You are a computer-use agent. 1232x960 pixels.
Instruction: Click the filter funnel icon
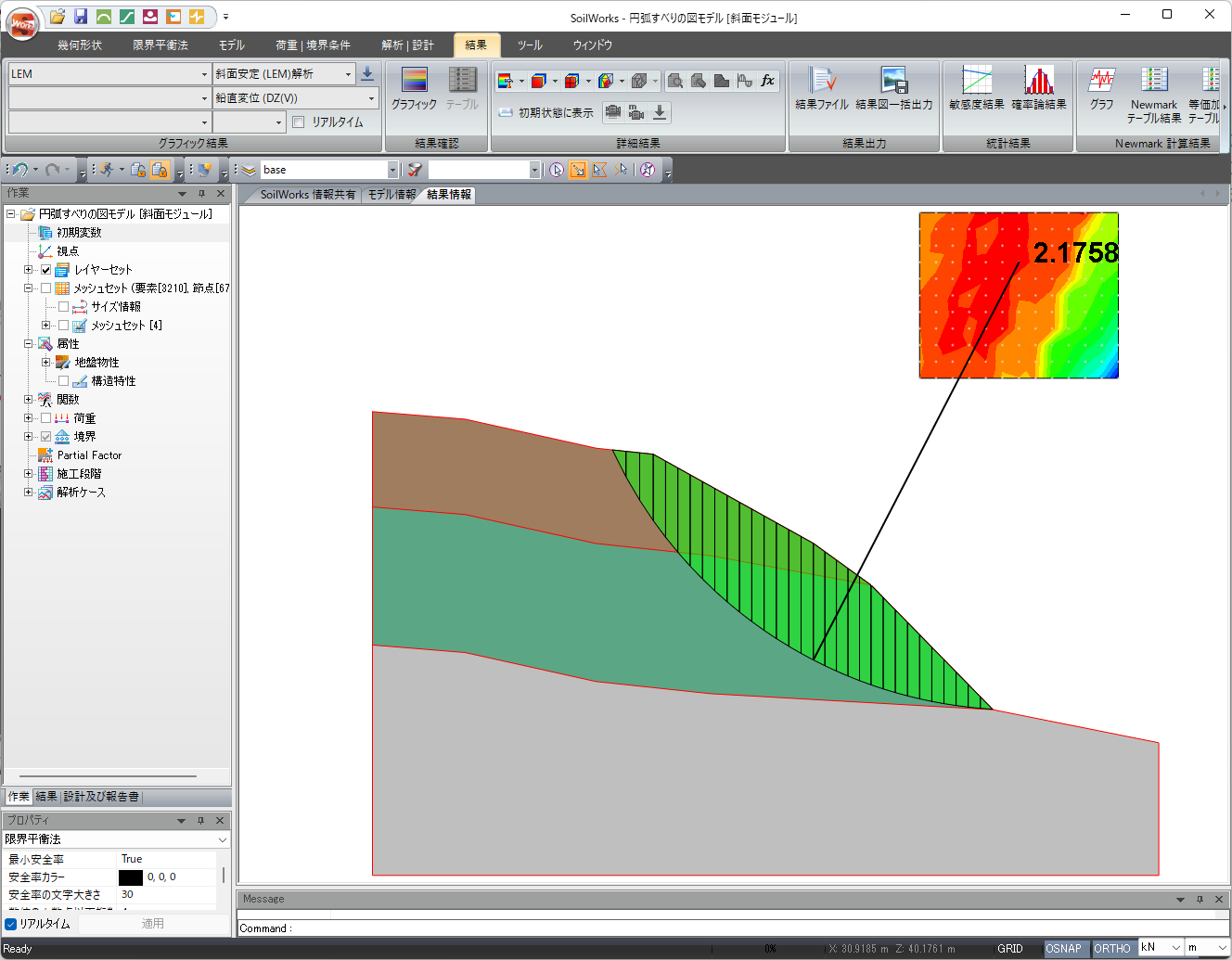[x=415, y=170]
